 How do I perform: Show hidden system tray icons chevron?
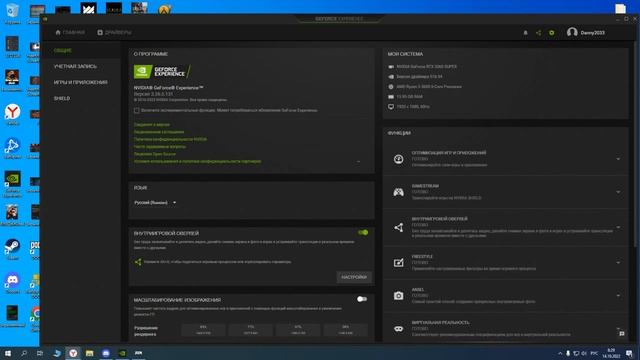(560, 353)
